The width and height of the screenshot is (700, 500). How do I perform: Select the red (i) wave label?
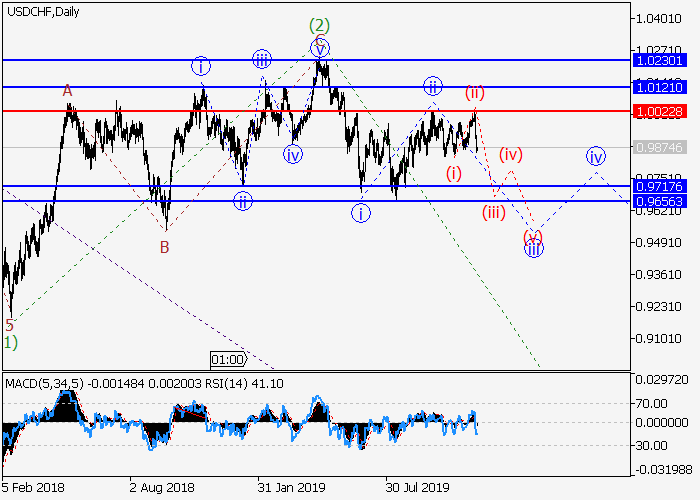(454, 173)
